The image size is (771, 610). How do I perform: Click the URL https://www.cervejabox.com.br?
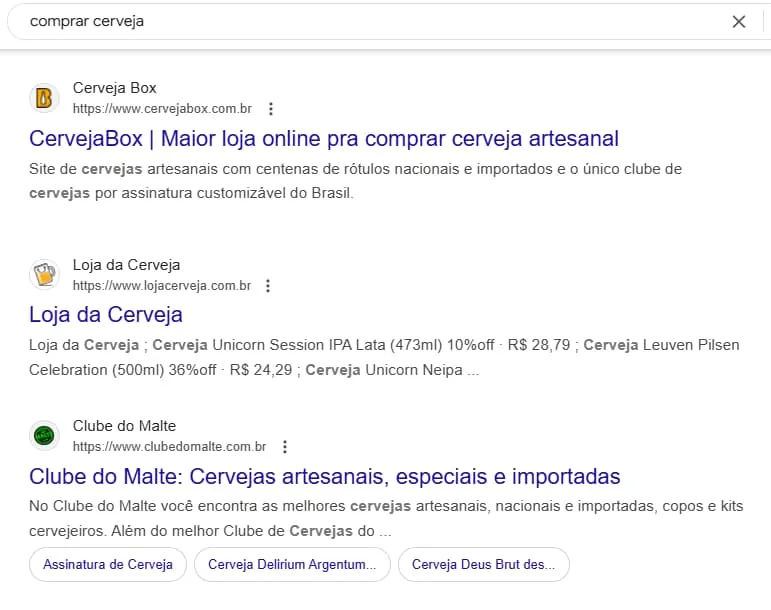click(162, 109)
